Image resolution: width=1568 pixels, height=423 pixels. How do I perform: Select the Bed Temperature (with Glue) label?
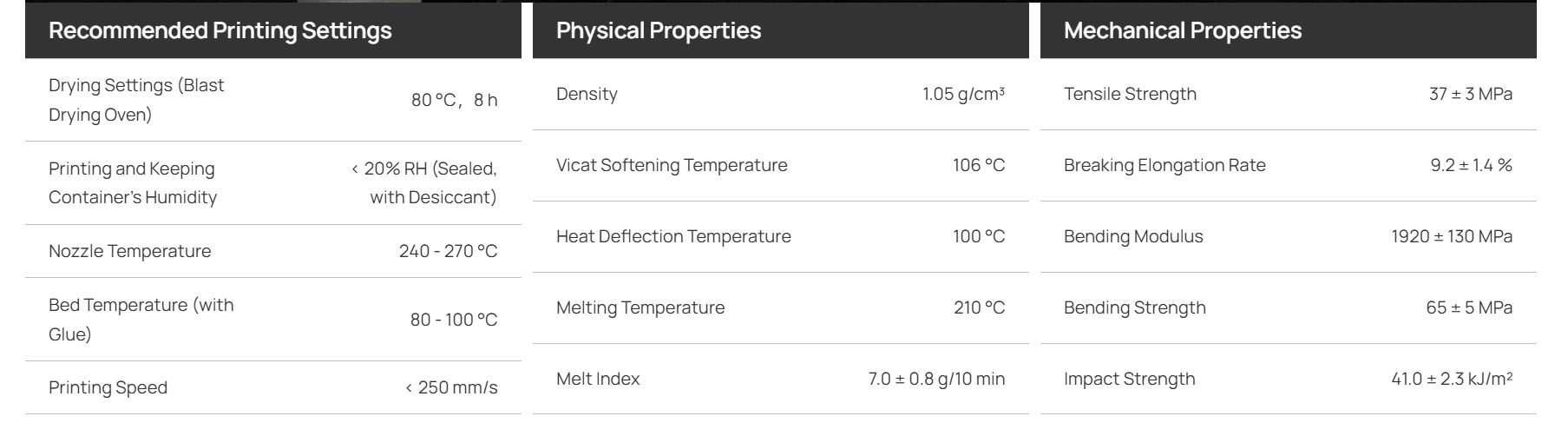[x=141, y=320]
